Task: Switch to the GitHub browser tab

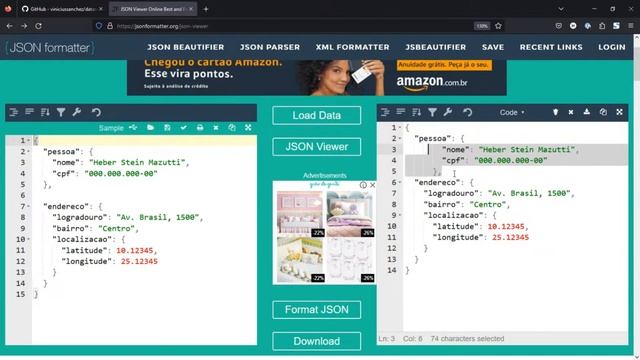Action: click(x=61, y=9)
